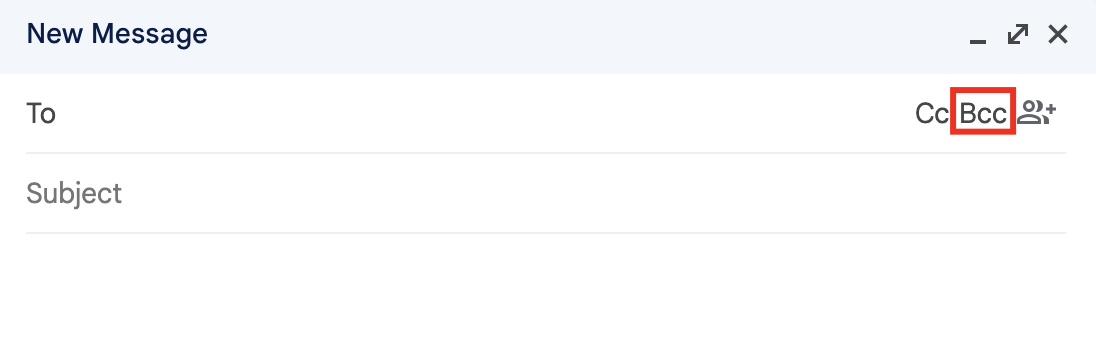Place cursor in Subject placeholder text
1096x364 pixels.
(74, 194)
